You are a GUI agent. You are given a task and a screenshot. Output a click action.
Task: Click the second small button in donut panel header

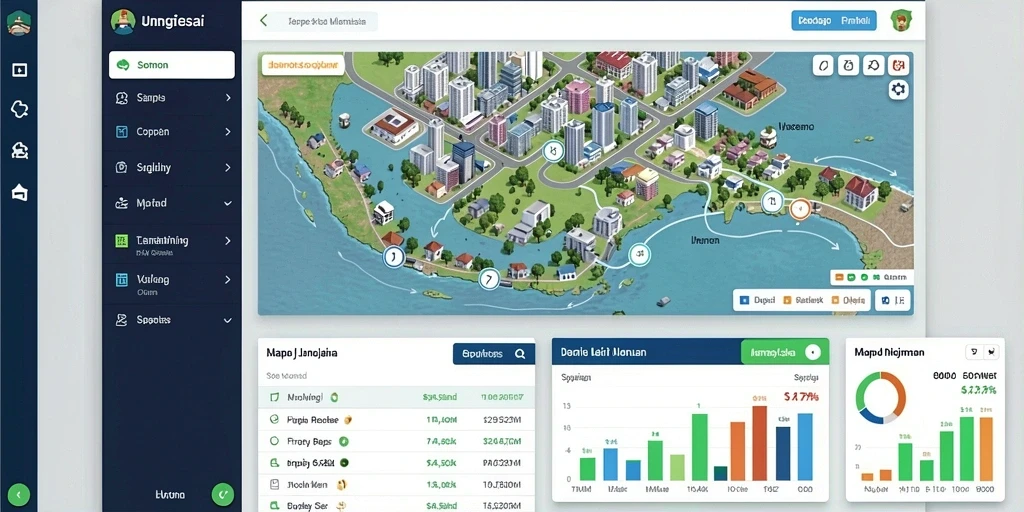click(991, 352)
